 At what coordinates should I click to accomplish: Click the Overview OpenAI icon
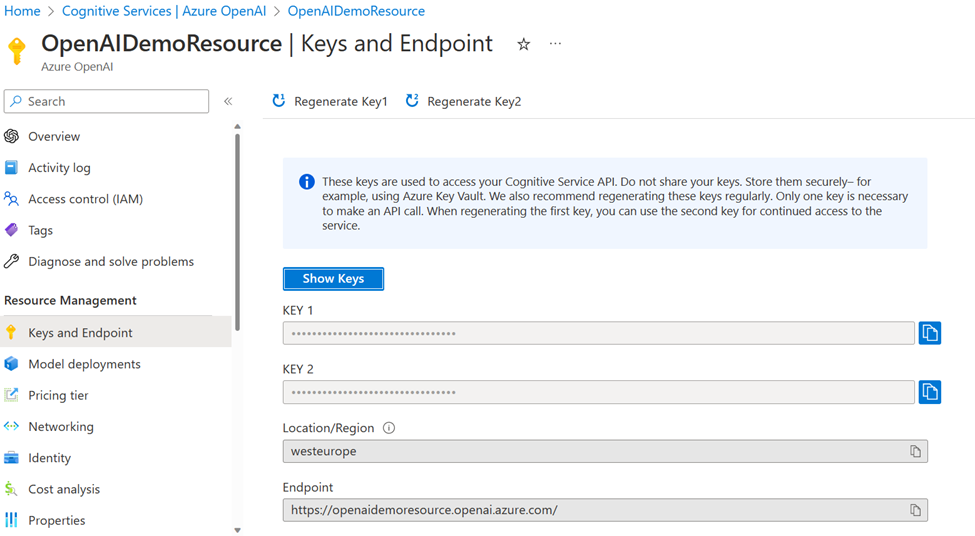click(x=11, y=136)
